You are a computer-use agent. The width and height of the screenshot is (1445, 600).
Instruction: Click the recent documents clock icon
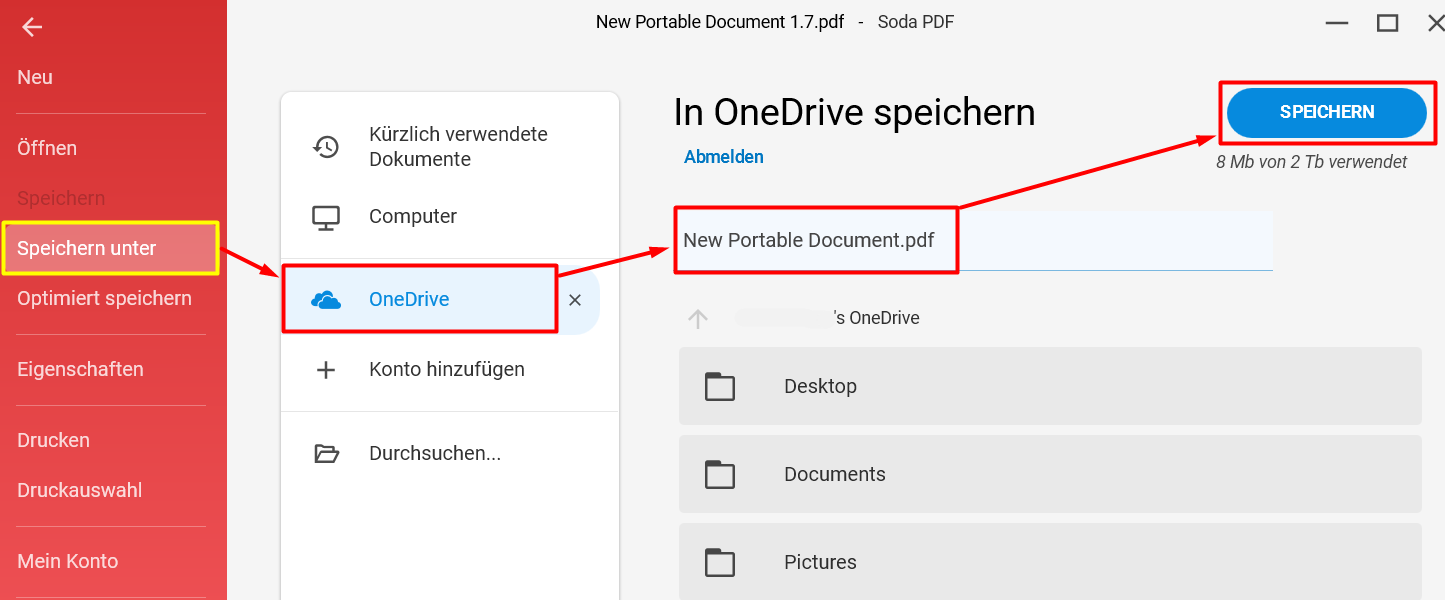point(326,147)
